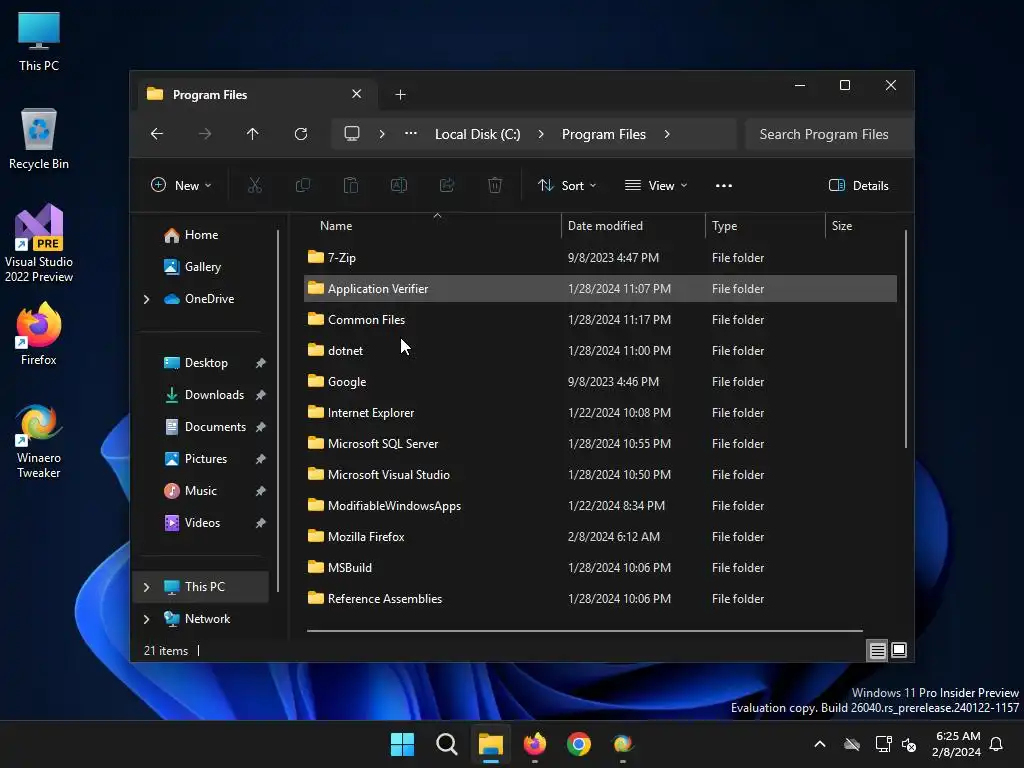Sort by Date modified column header

click(x=633, y=226)
